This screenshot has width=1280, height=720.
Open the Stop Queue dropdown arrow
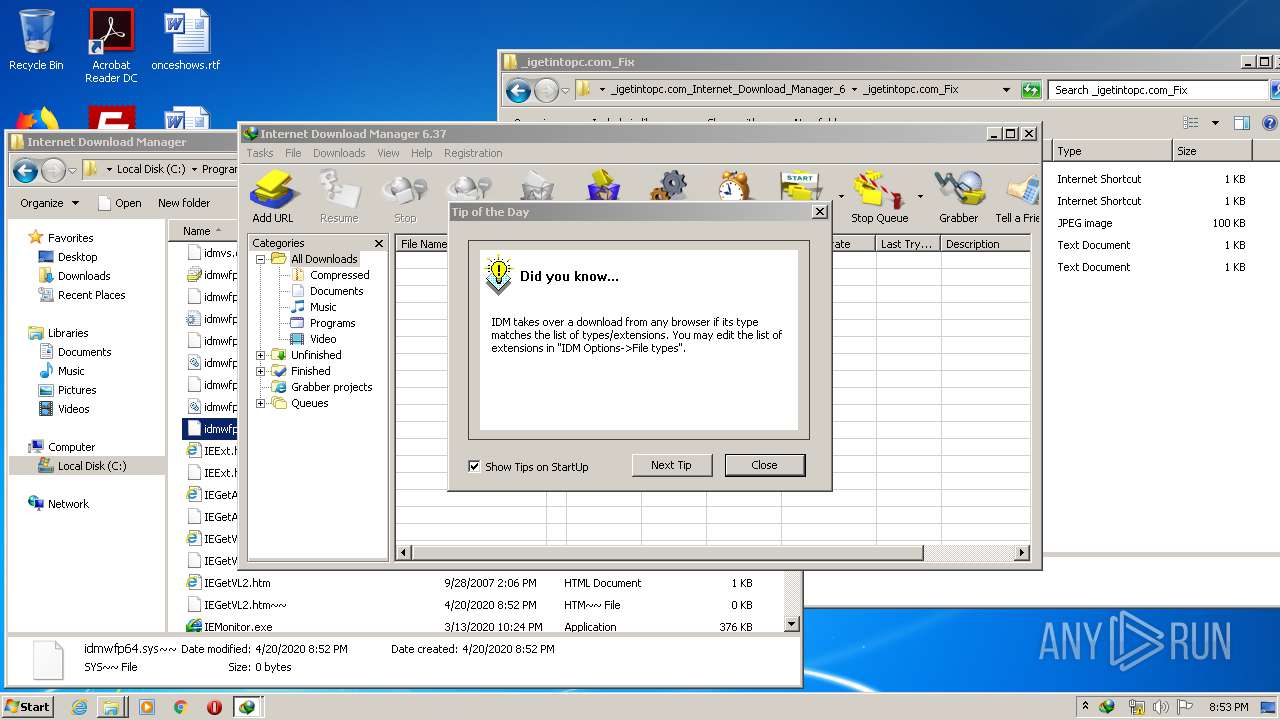click(920, 196)
